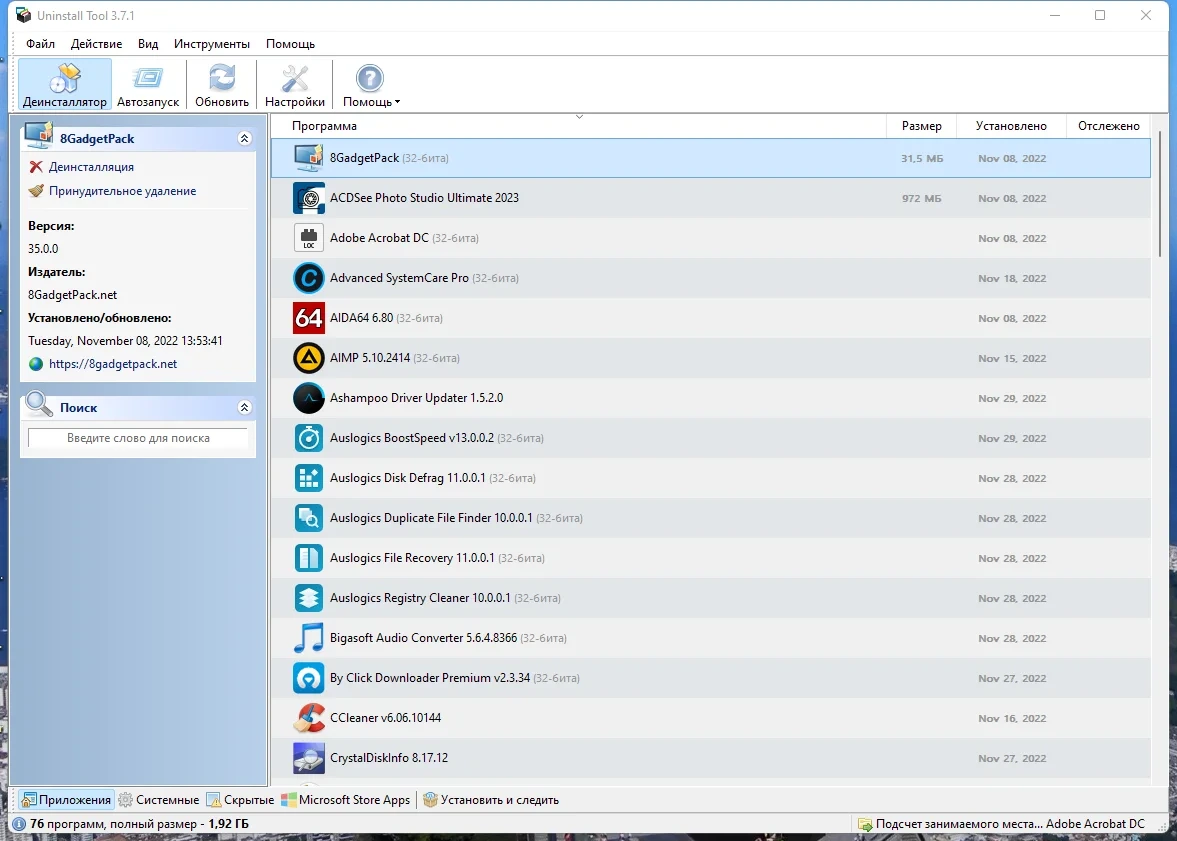The image size is (1177, 841).
Task: Switch to the Скрытые tab
Action: 240,800
